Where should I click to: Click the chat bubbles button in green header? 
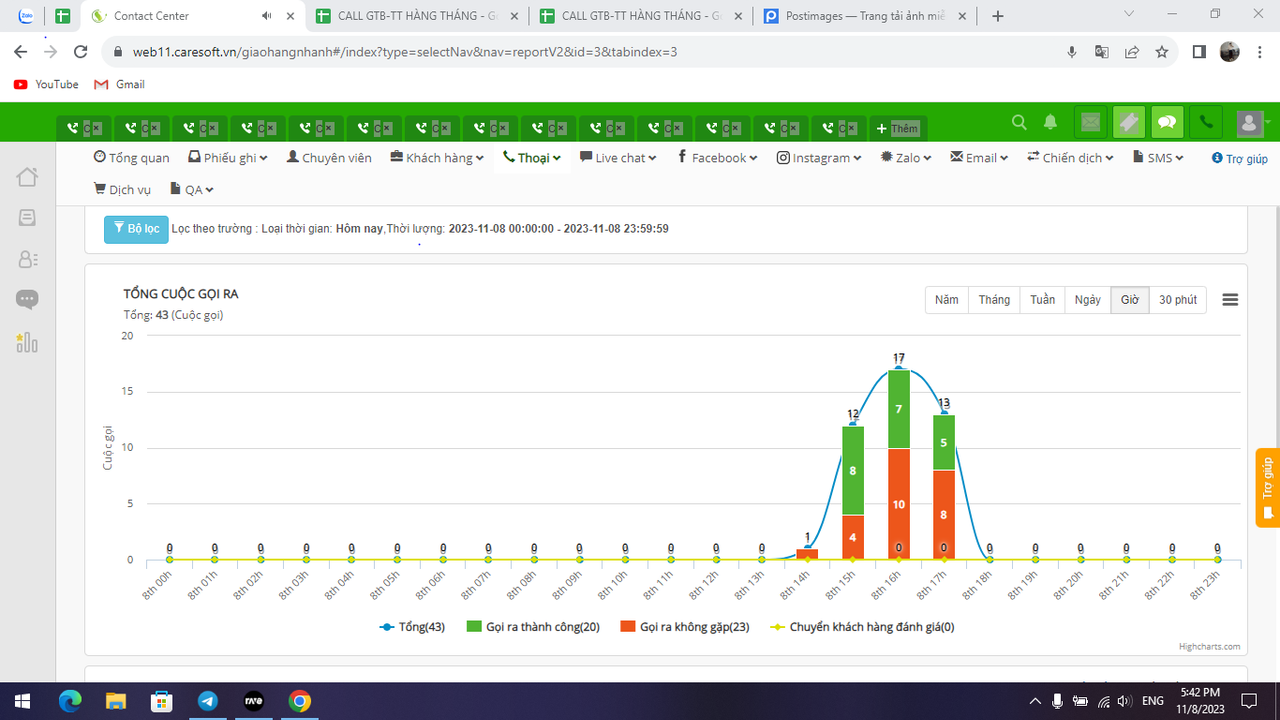1167,123
